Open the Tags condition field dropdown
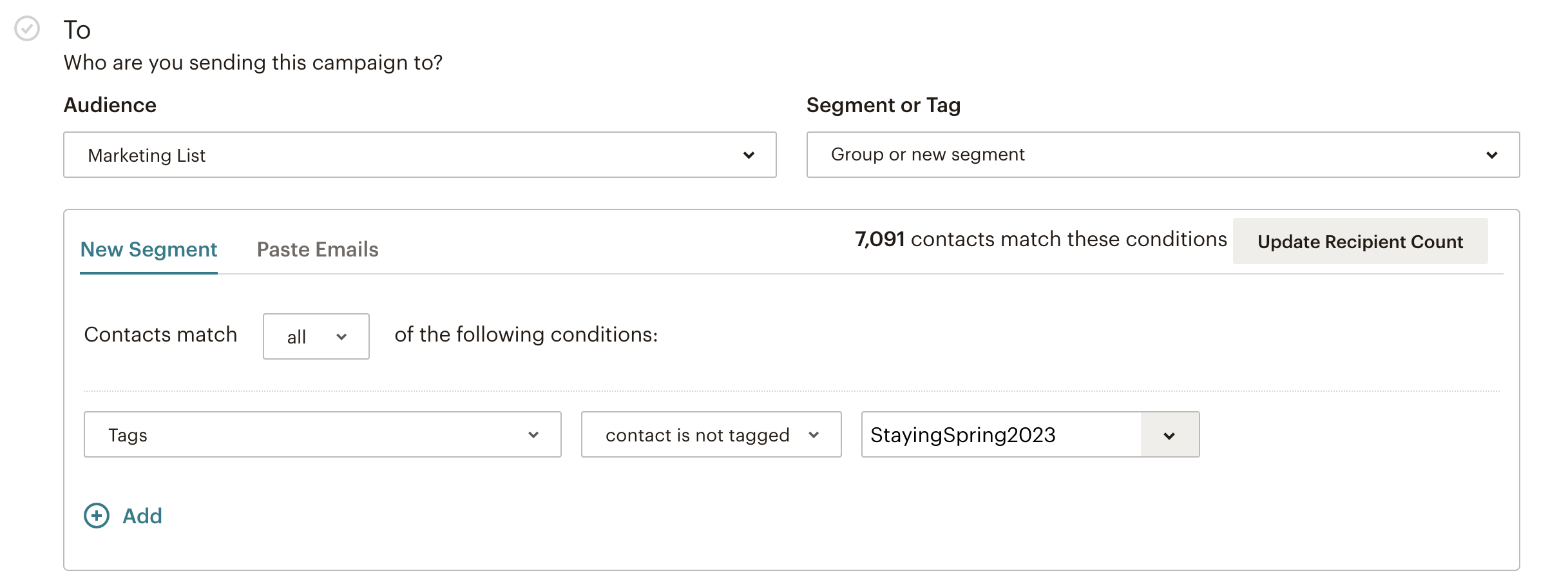This screenshot has height=580, width=1568. point(323,434)
